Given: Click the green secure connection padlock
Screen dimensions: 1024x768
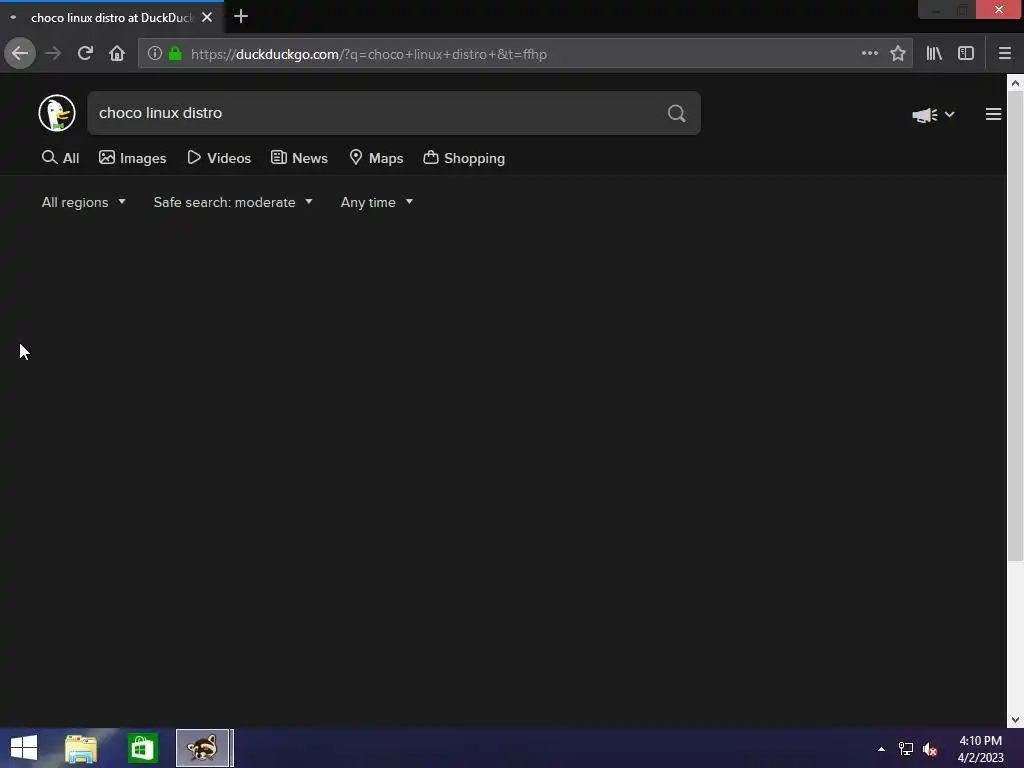Looking at the screenshot, I should coord(175,54).
